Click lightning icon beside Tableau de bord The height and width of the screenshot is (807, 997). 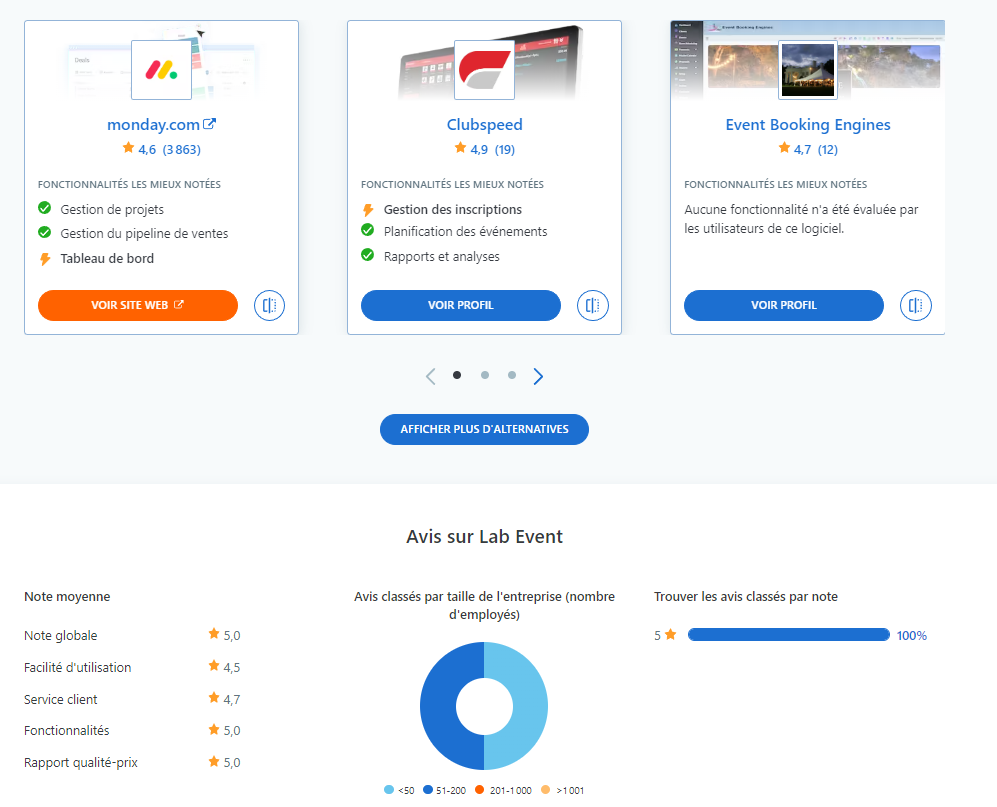[x=45, y=259]
